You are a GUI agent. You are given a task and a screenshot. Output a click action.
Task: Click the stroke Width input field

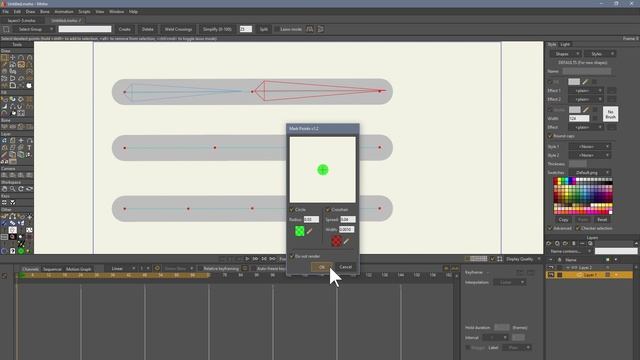pos(579,118)
